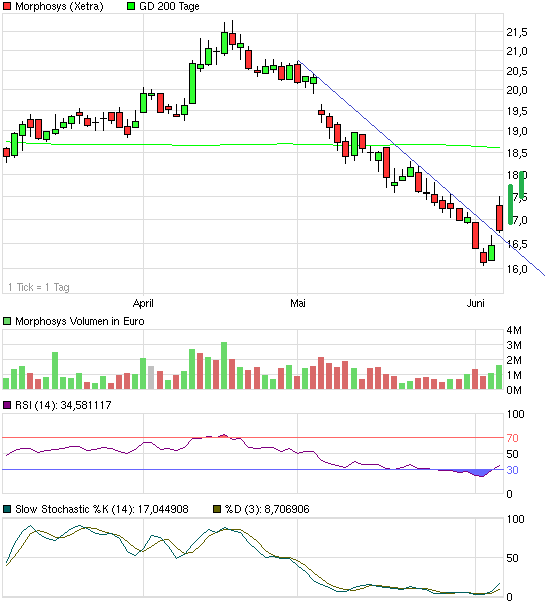Click the 'Mai' month axis label
545x606 pixels.
[298, 303]
